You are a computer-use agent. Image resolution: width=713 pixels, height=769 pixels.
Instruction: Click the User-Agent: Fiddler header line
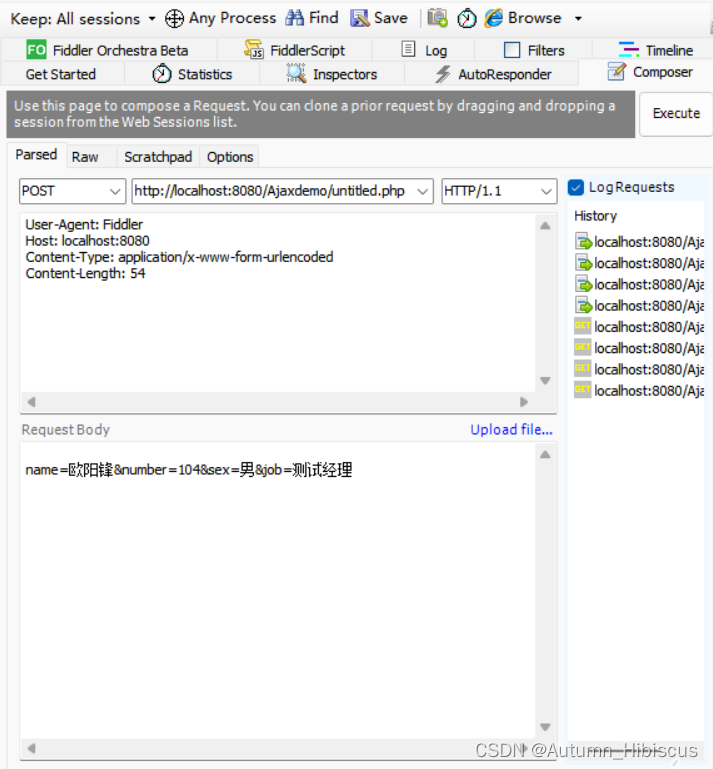point(84,225)
